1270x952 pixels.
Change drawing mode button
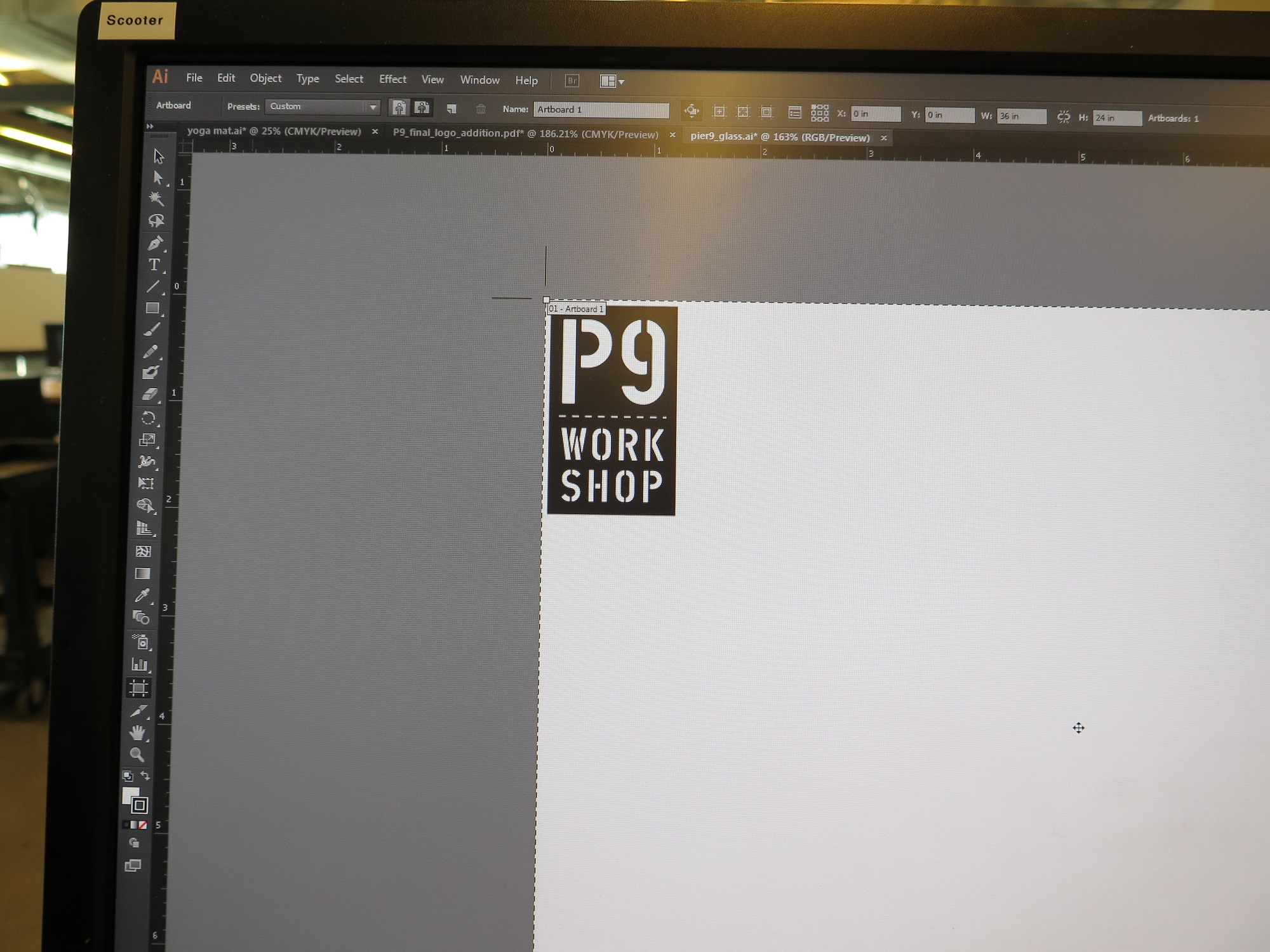pos(134,843)
